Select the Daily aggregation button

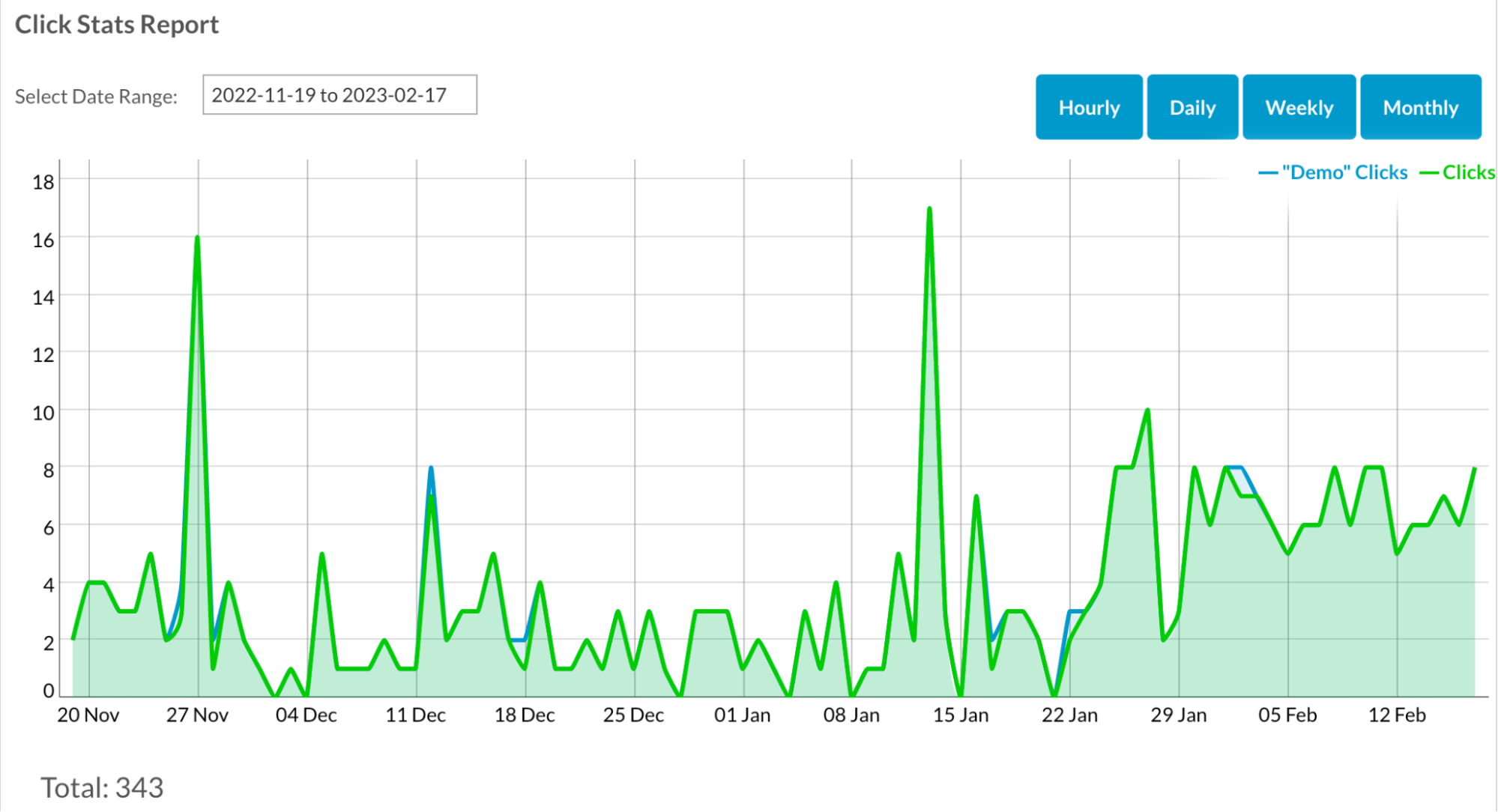(1192, 107)
